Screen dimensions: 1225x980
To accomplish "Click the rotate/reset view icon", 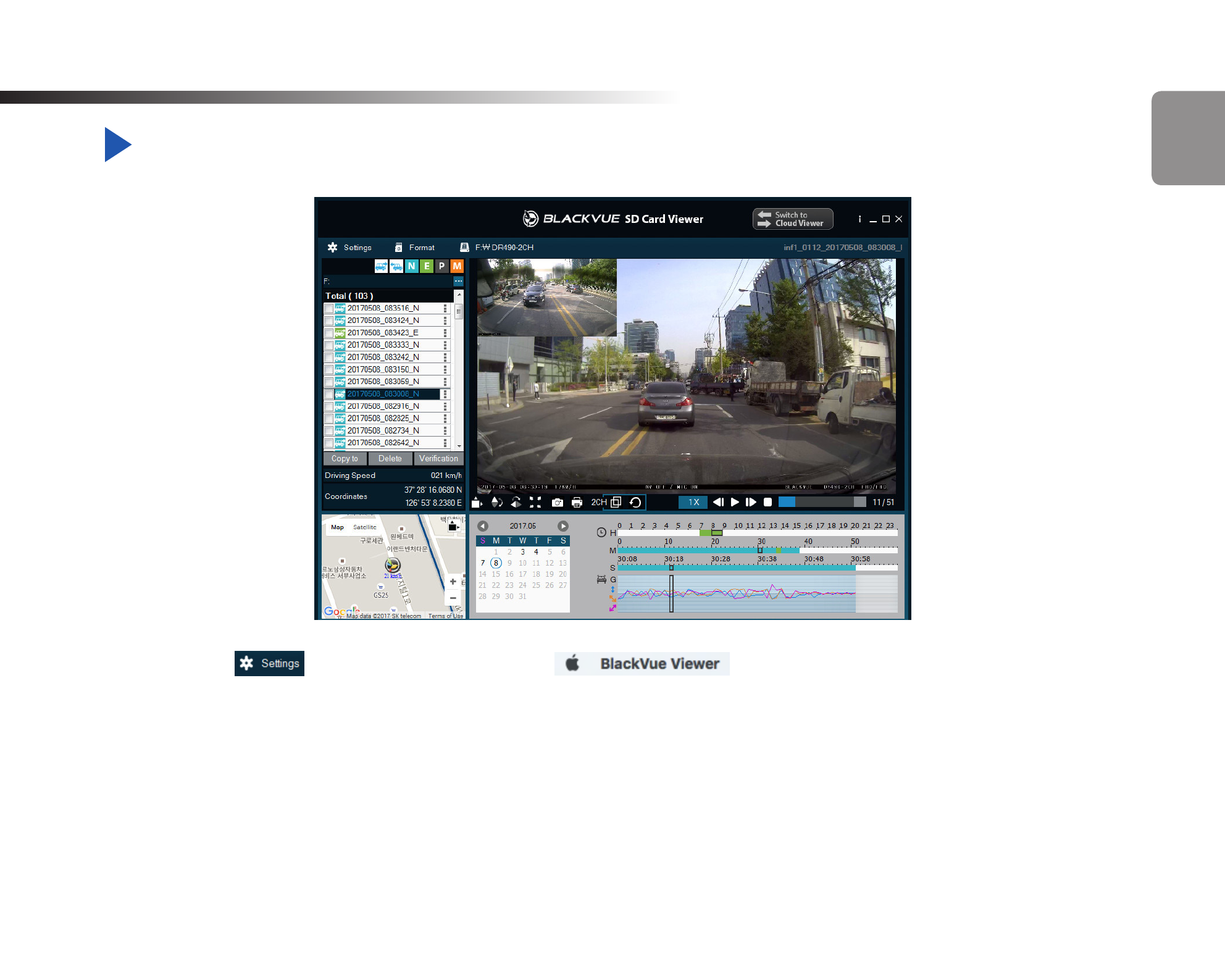I will coord(635,502).
